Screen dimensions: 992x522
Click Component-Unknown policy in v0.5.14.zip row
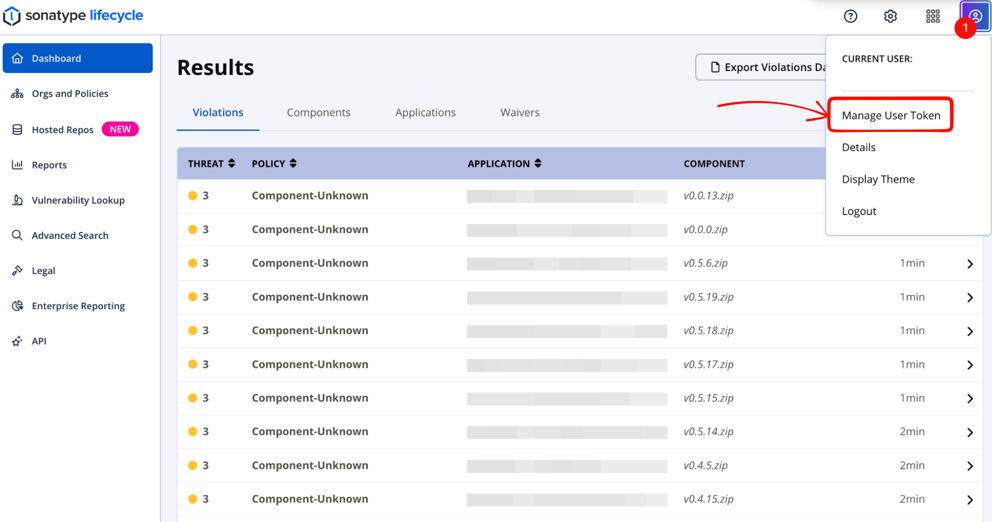point(310,432)
